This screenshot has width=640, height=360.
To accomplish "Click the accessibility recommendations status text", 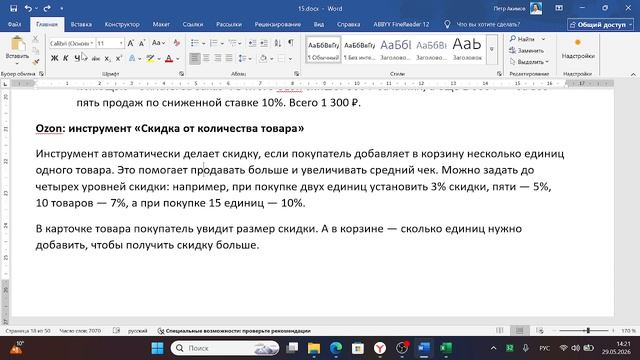I will [234, 331].
